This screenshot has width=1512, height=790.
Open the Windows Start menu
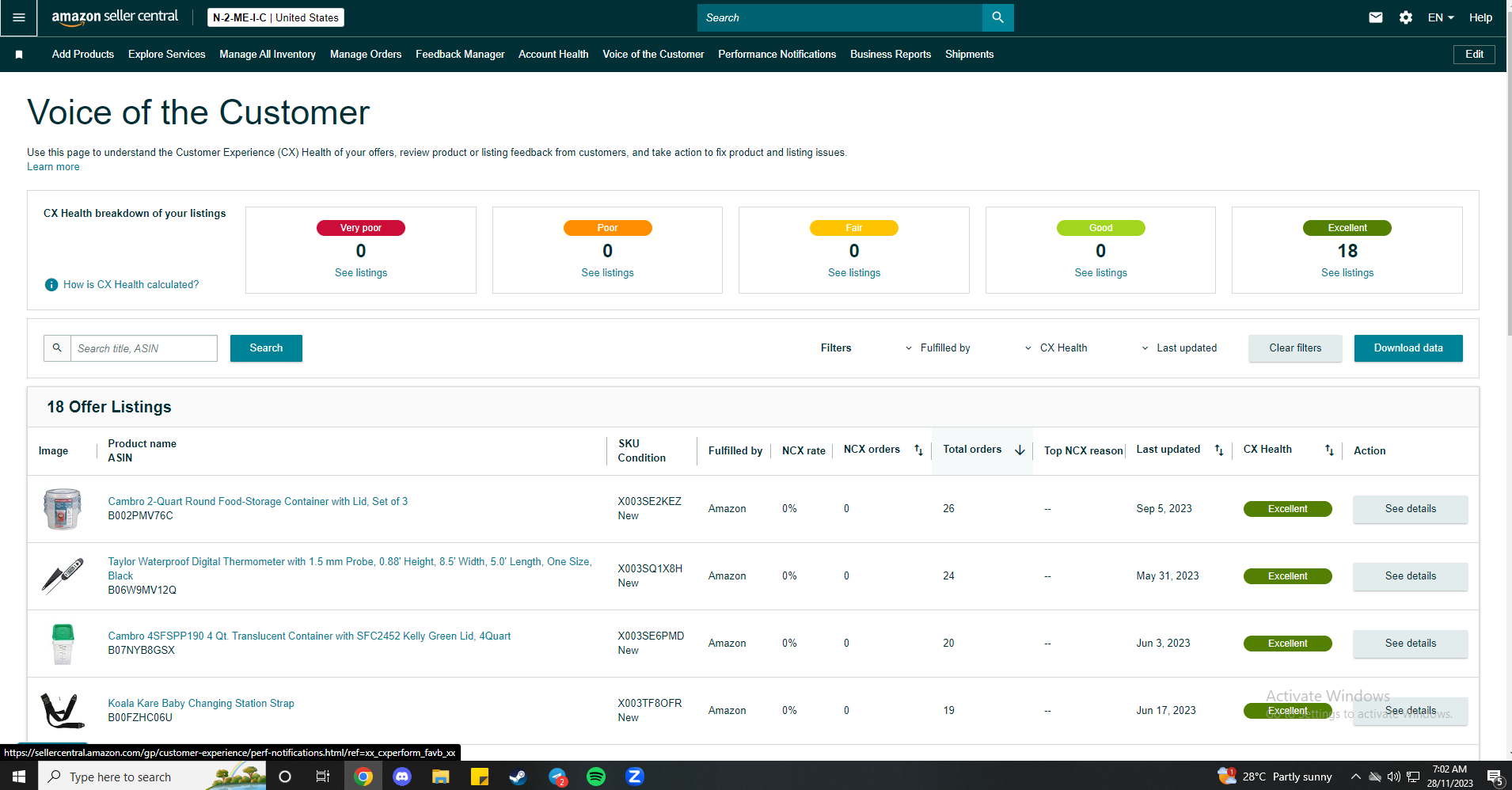[x=19, y=777]
